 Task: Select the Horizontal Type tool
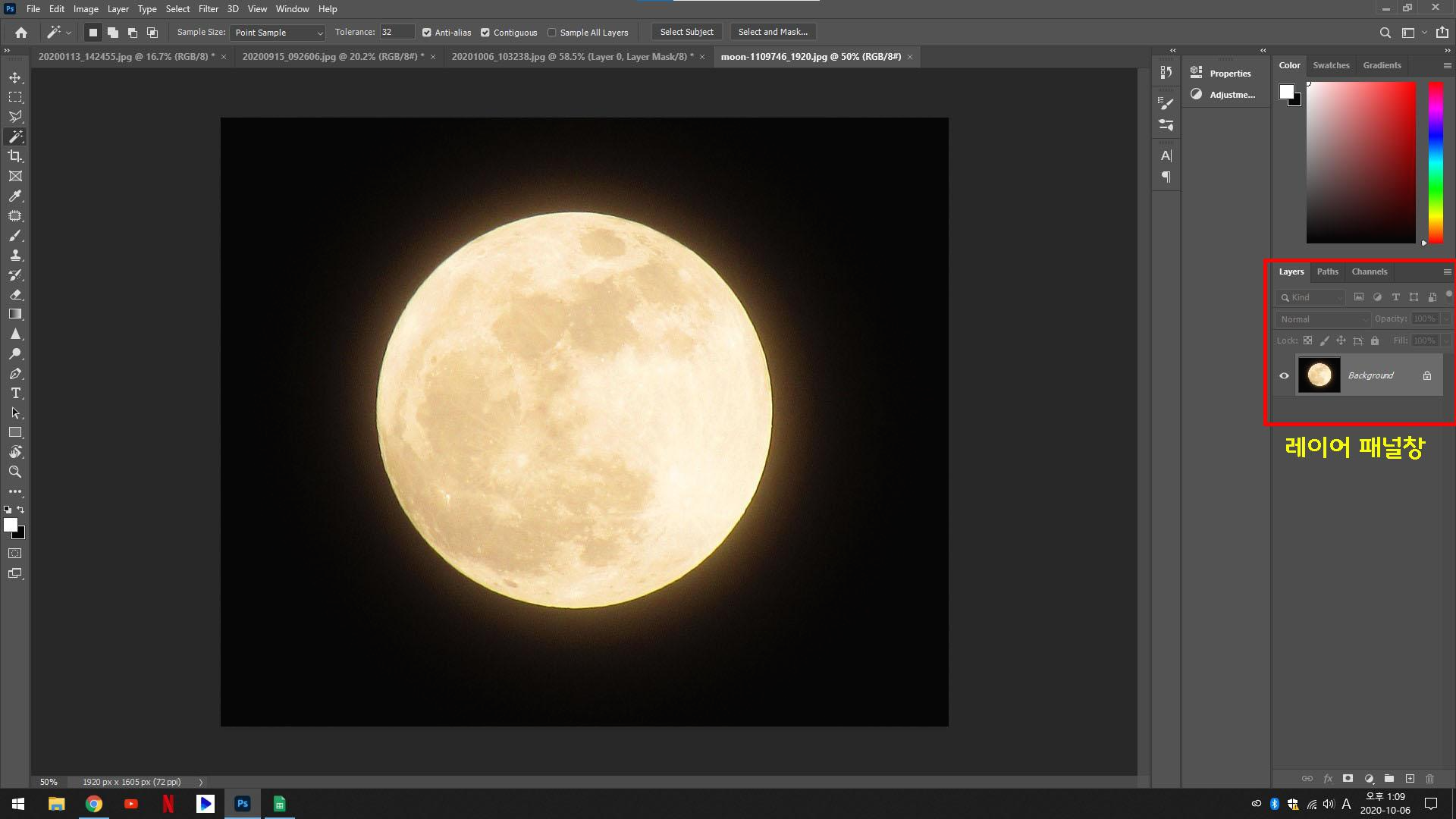tap(15, 393)
